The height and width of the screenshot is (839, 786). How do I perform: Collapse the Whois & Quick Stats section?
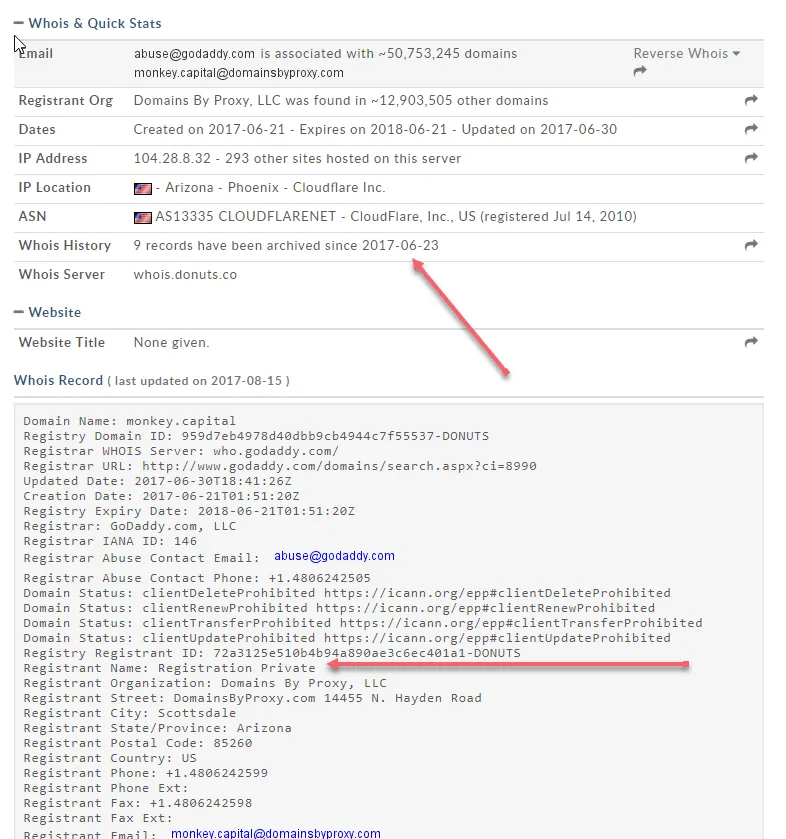(19, 23)
